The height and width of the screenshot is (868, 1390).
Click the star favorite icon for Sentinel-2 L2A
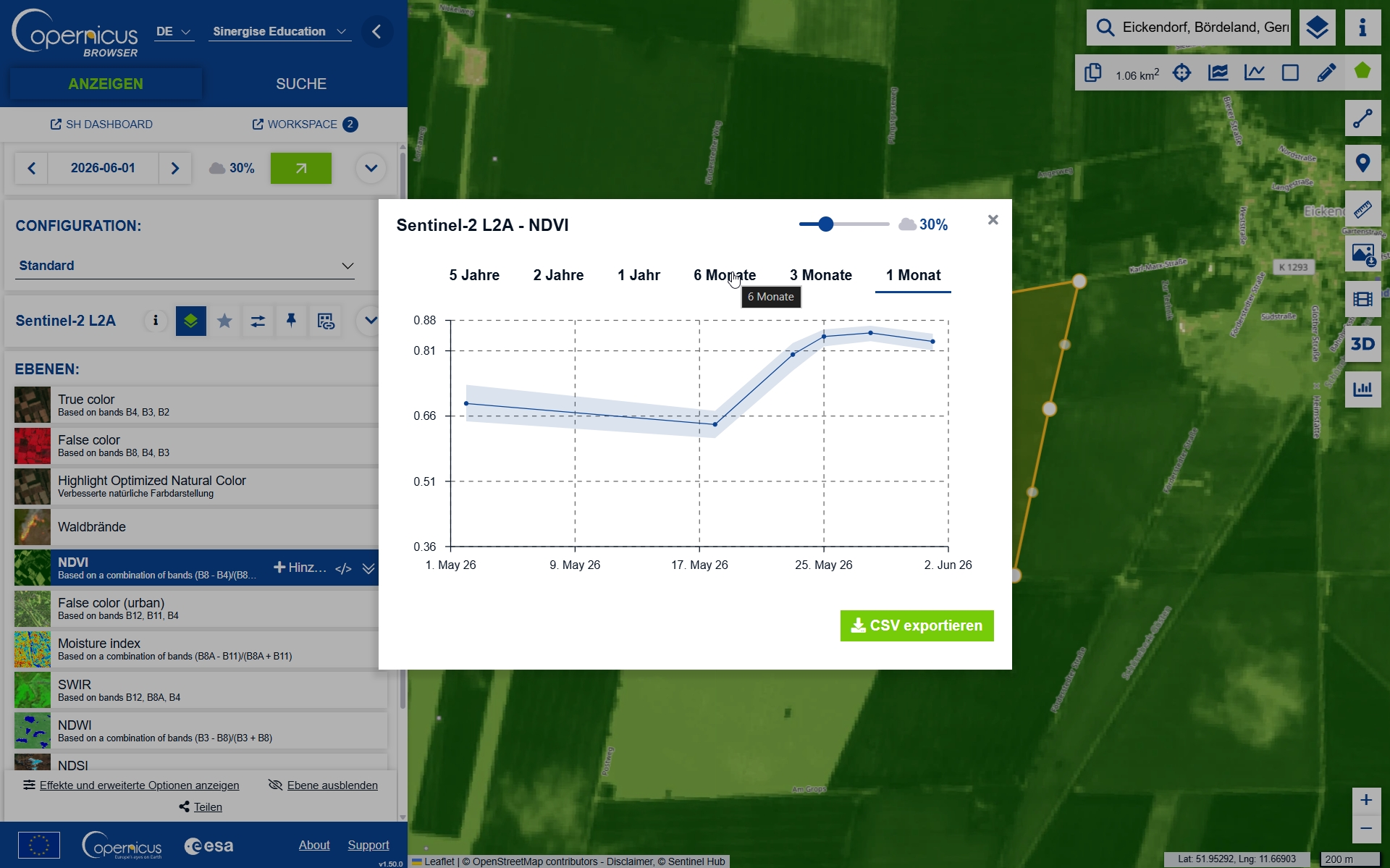224,321
